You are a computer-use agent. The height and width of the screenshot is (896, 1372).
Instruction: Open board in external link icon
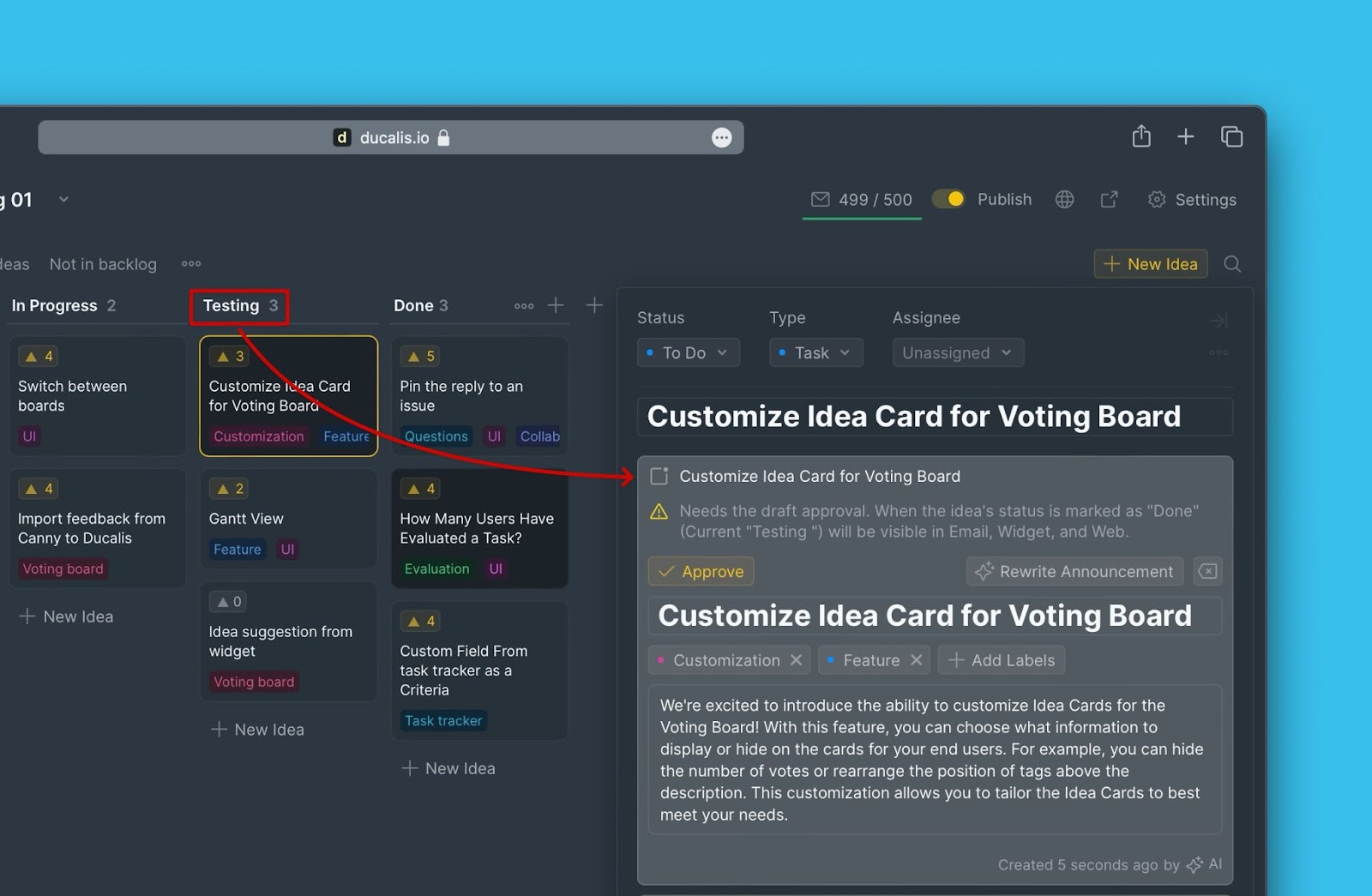[1109, 200]
